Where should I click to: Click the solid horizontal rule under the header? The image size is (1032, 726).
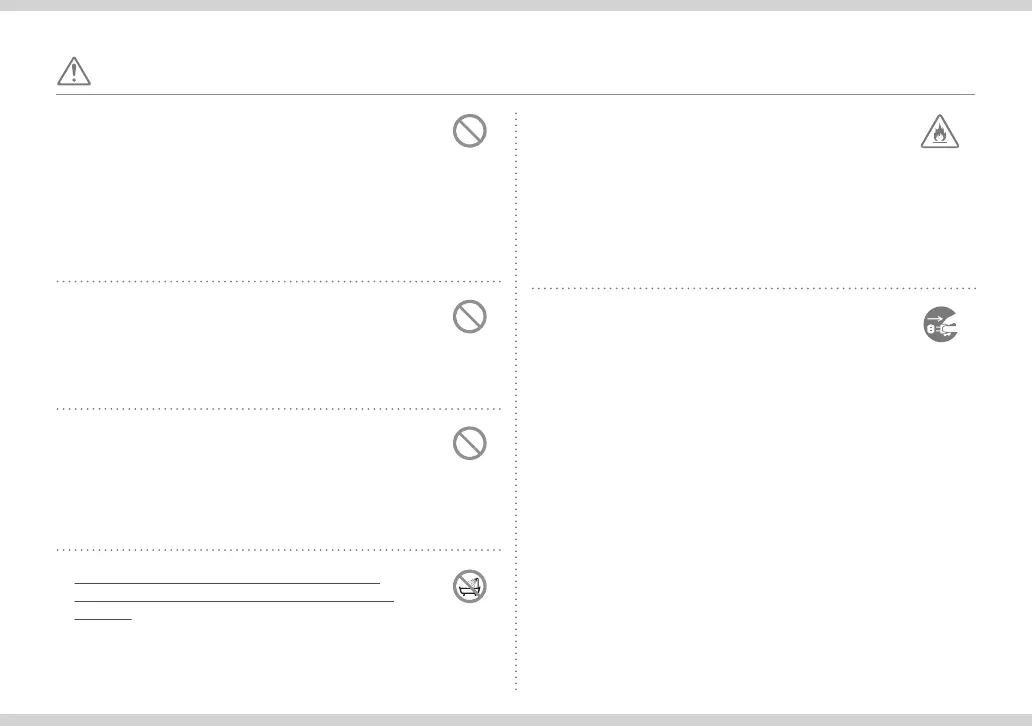[x=515, y=94]
